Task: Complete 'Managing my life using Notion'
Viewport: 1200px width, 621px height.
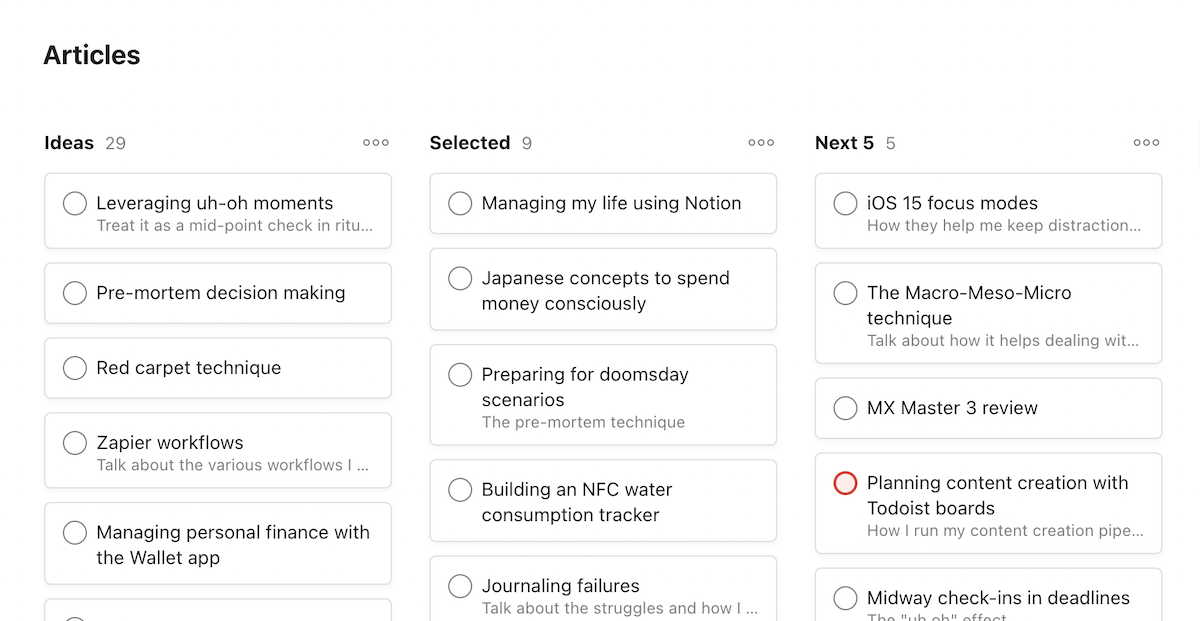Action: [x=460, y=203]
